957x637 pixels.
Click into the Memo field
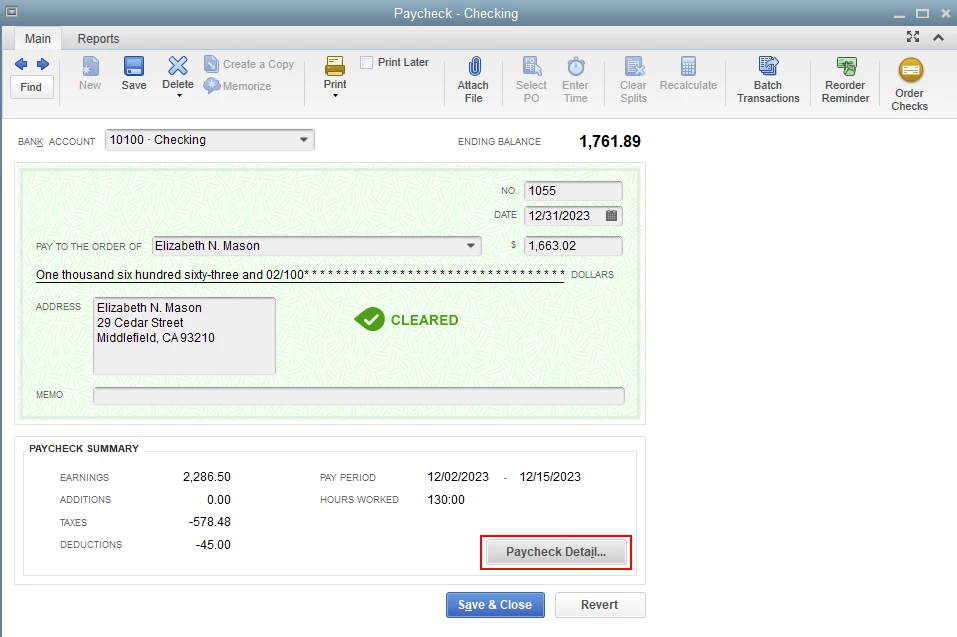click(359, 395)
